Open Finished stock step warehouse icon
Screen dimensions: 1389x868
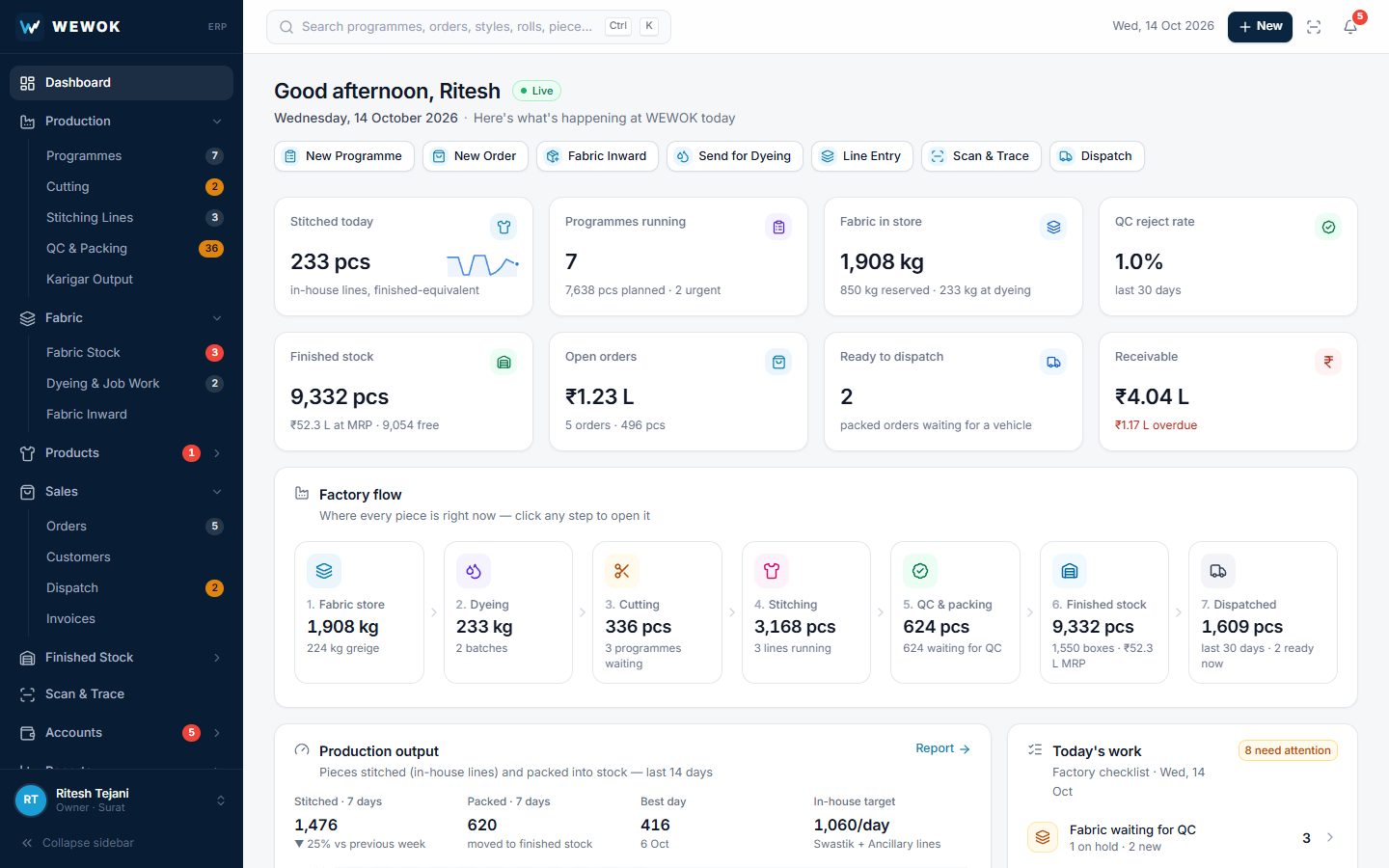click(1069, 571)
